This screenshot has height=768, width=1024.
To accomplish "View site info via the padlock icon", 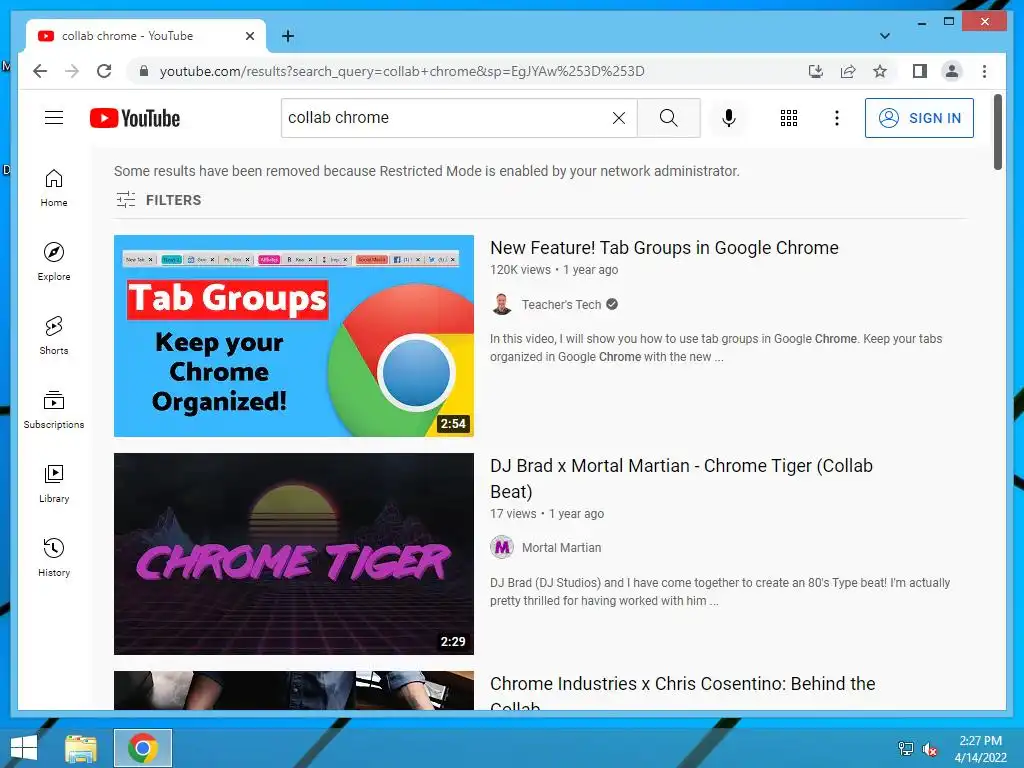I will pyautogui.click(x=144, y=71).
